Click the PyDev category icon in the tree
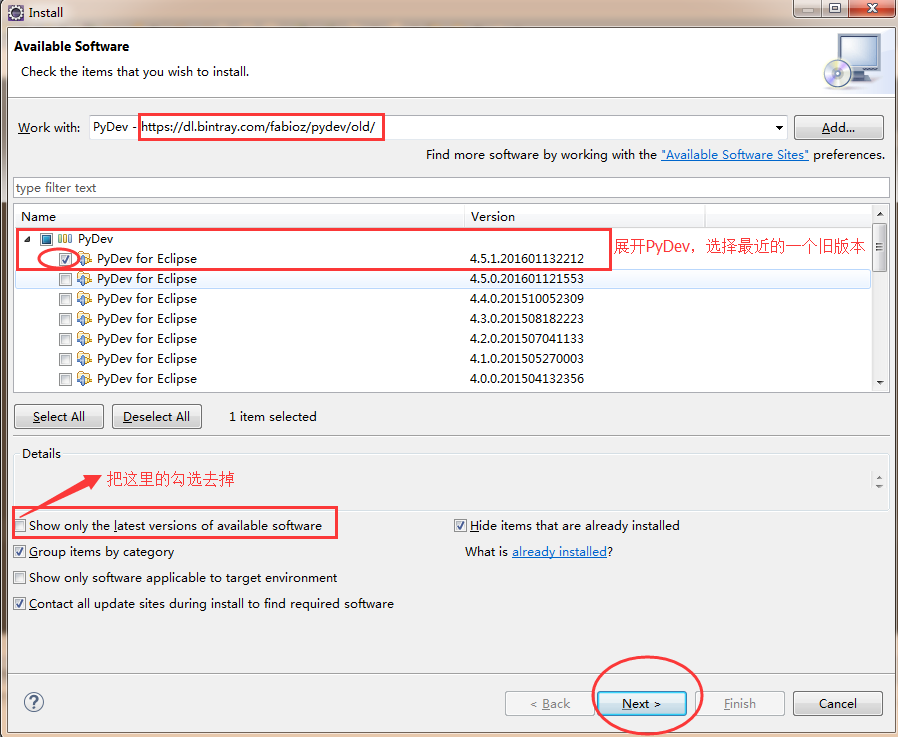Screen dimensions: 898x737 click(x=65, y=239)
